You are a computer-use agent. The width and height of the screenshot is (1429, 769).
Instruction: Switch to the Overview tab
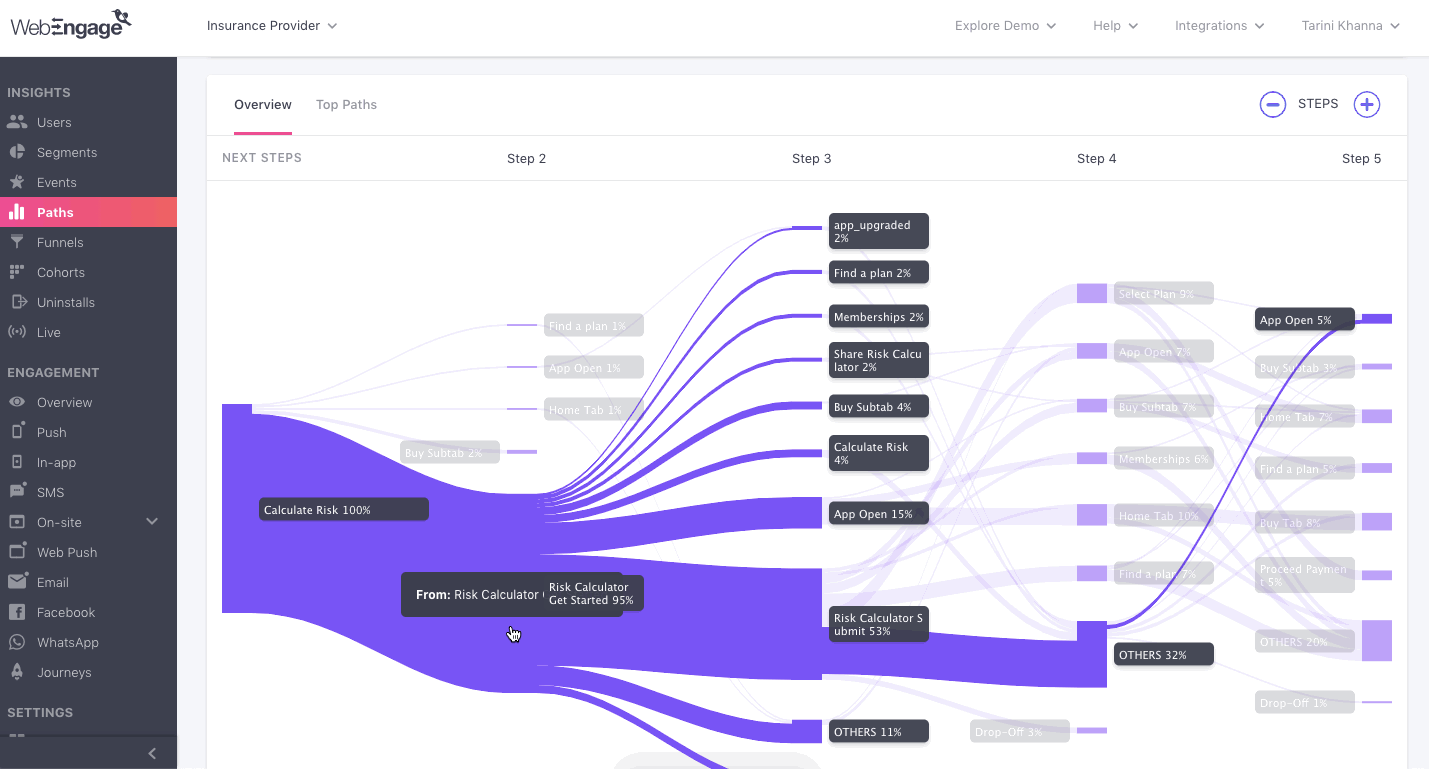tap(263, 104)
